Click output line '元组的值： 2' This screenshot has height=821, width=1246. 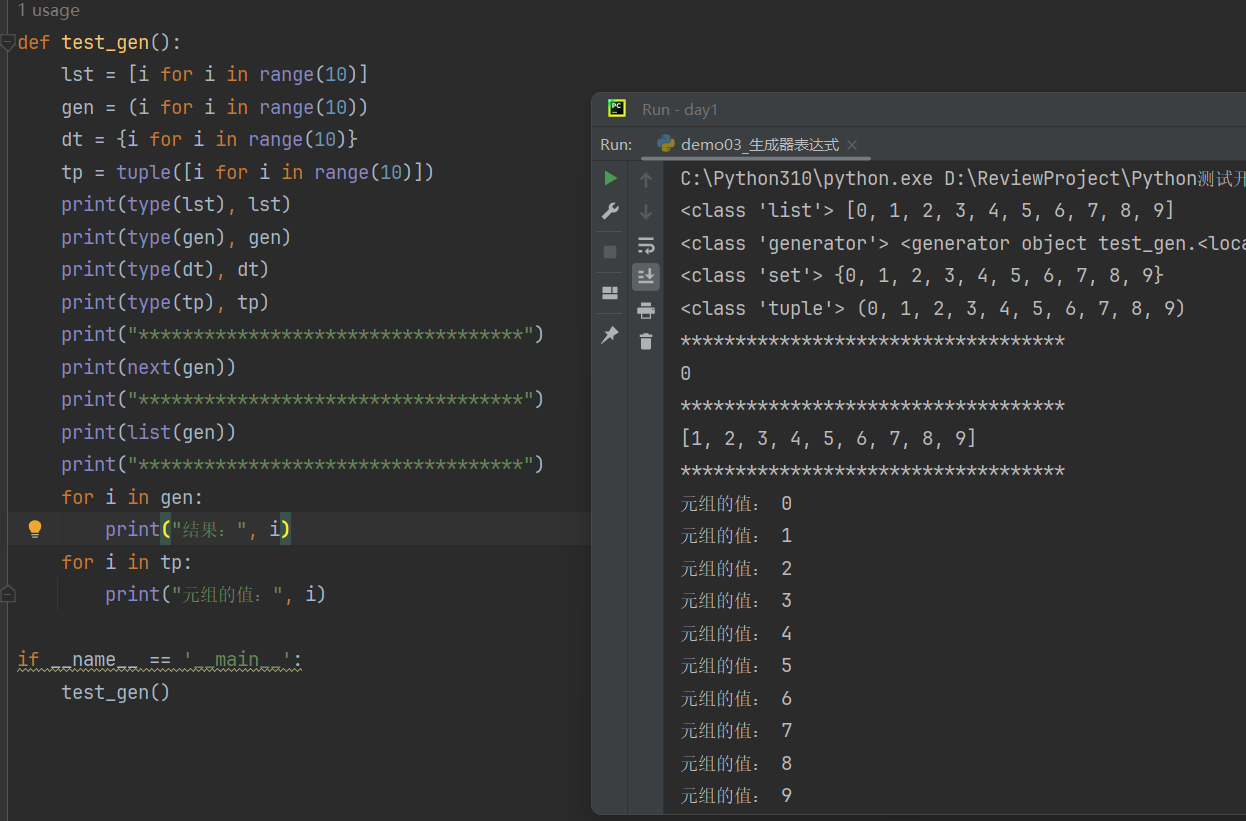[x=737, y=569]
